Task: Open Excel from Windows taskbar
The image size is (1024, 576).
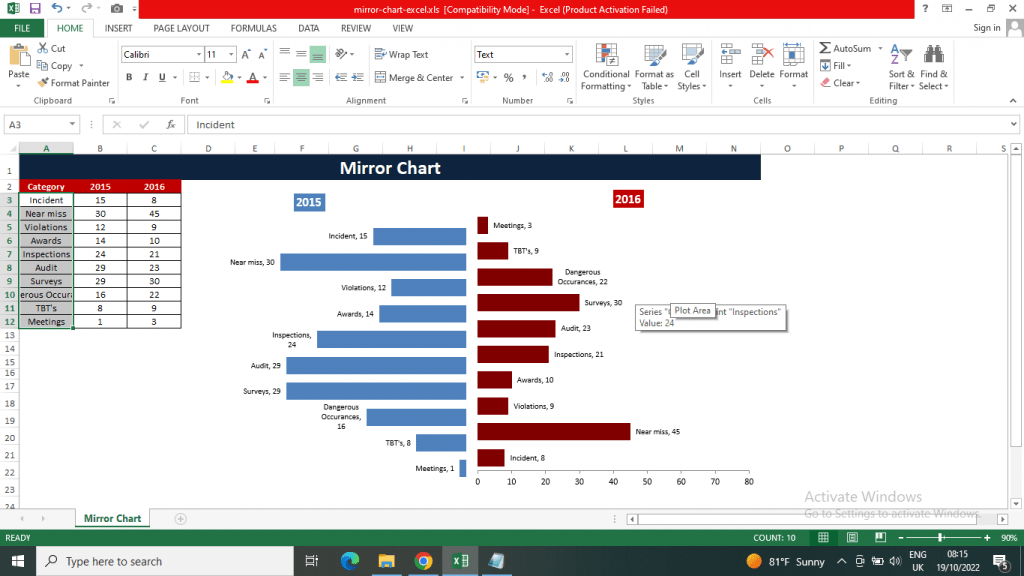Action: (x=460, y=561)
